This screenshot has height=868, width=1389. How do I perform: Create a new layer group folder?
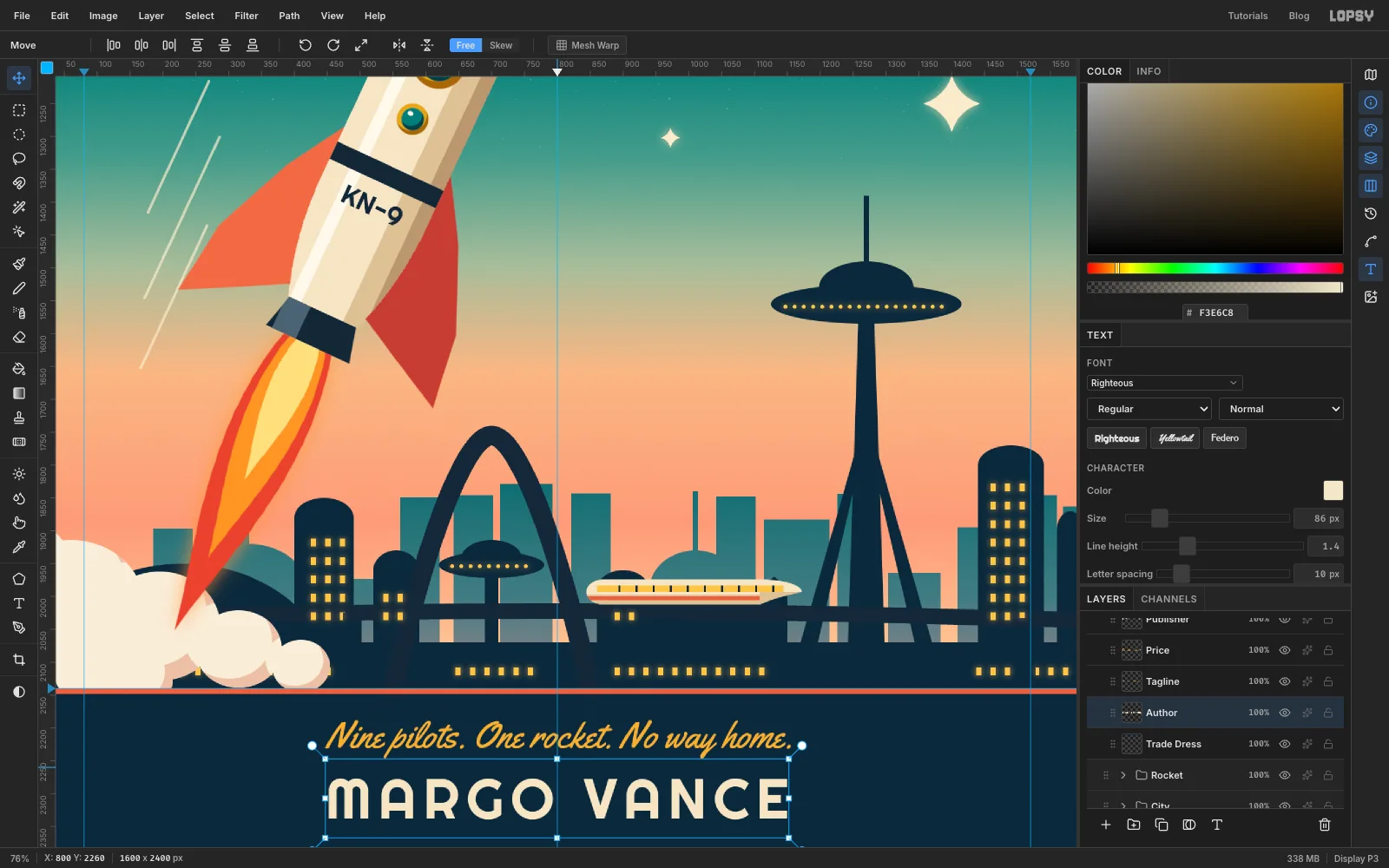pyautogui.click(x=1134, y=825)
